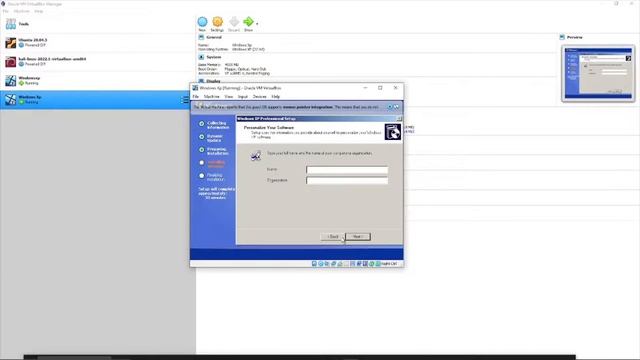Click the Tools label in VM list
Viewport: 640px width, 360px height.
pos(24,24)
